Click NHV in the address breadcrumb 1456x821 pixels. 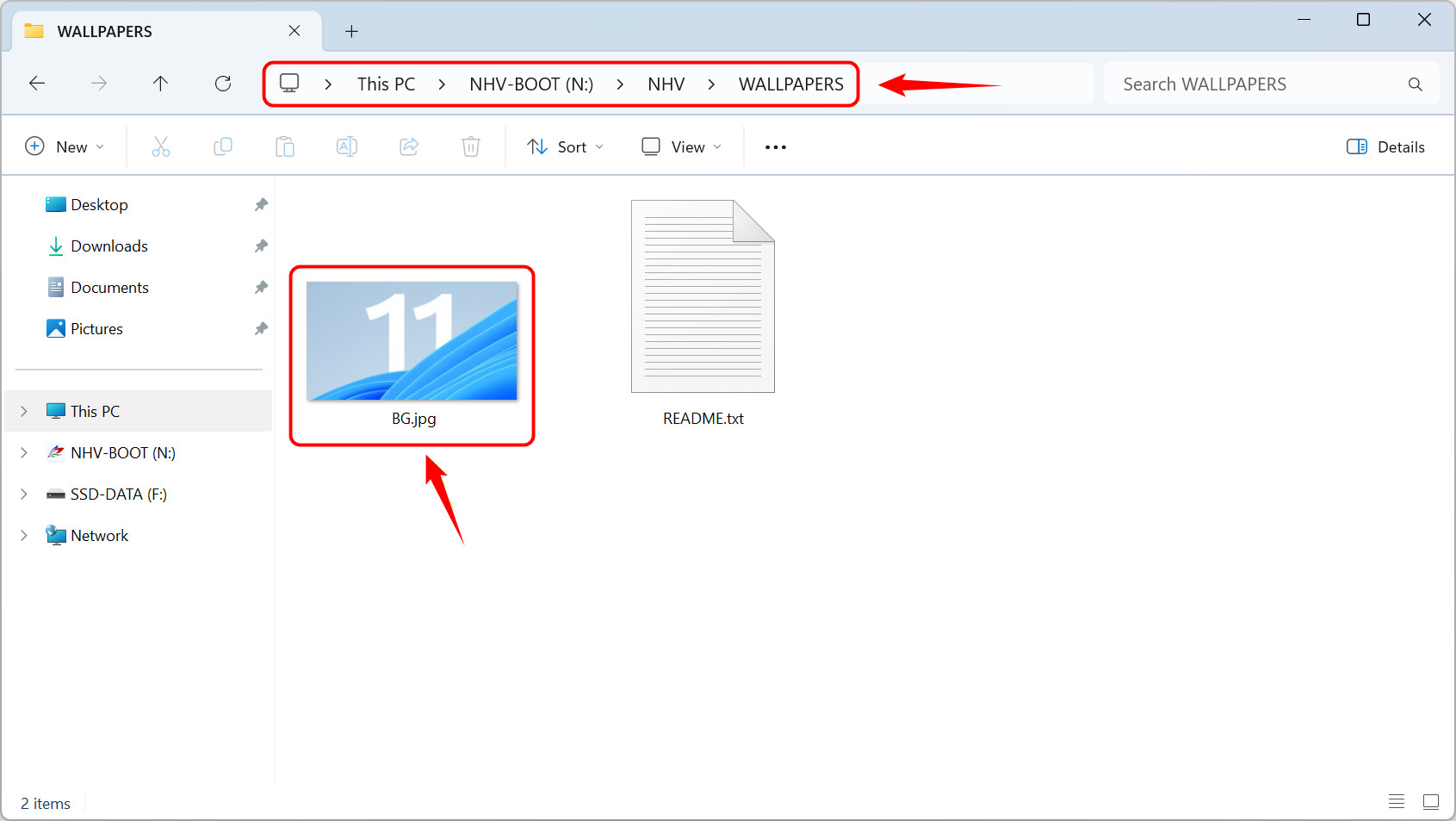click(666, 84)
